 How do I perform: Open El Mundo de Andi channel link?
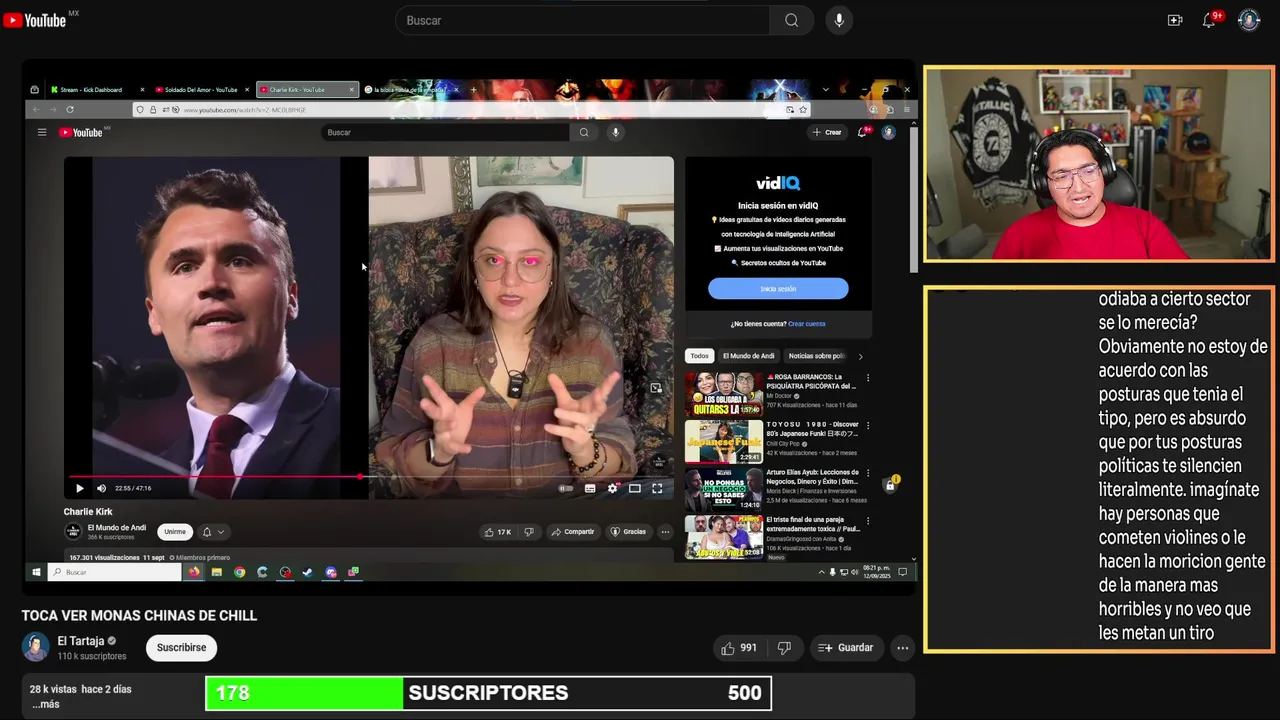[x=117, y=527]
